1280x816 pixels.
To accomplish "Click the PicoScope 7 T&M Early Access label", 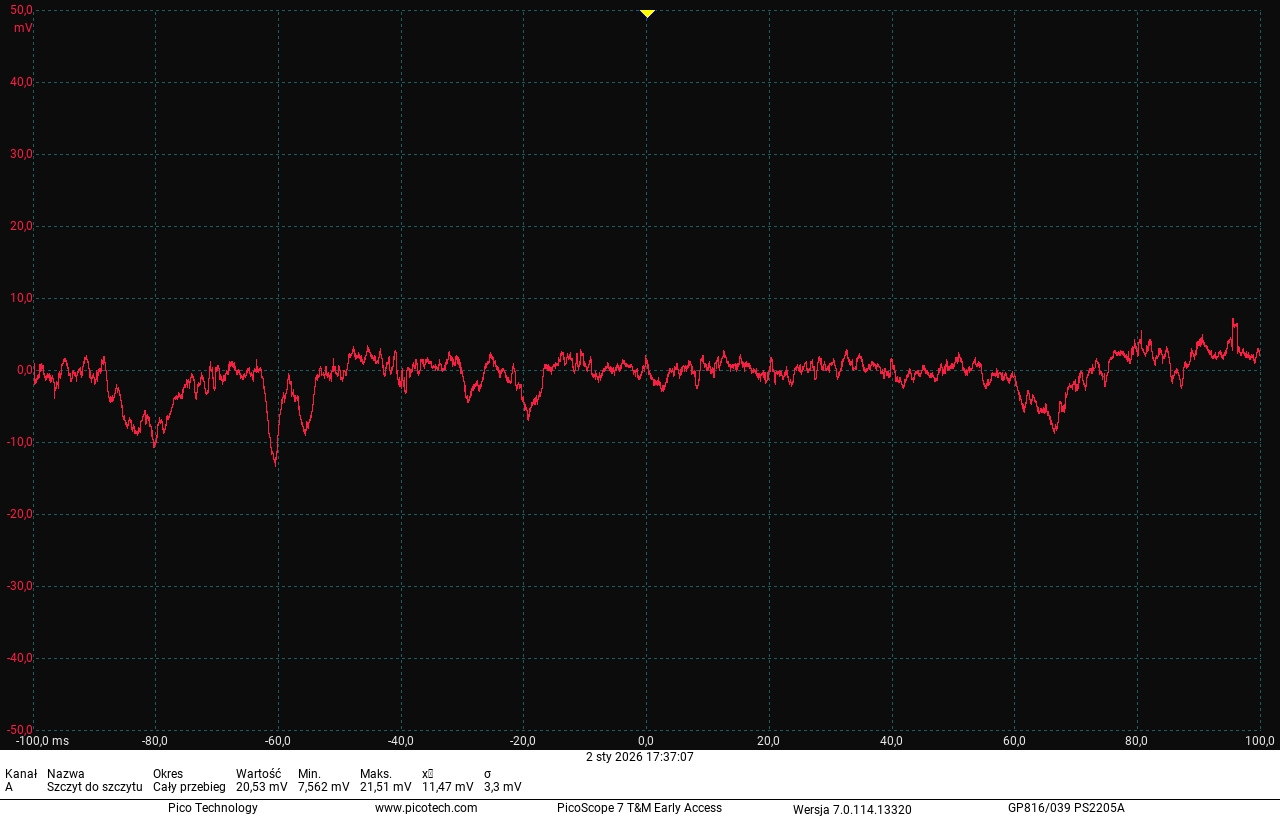I will click(639, 808).
